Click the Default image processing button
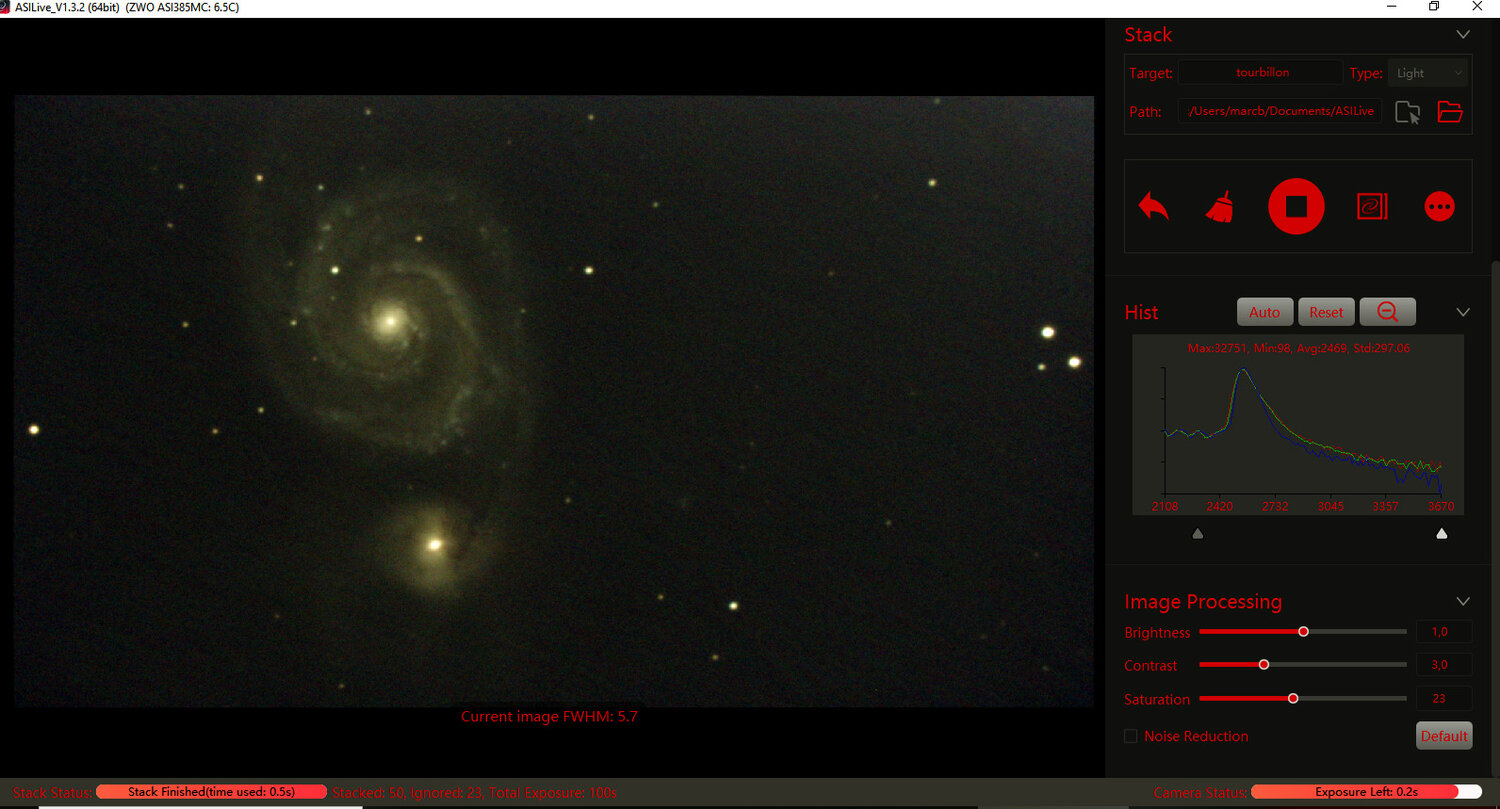Screen dimensions: 1500x809 point(1444,736)
